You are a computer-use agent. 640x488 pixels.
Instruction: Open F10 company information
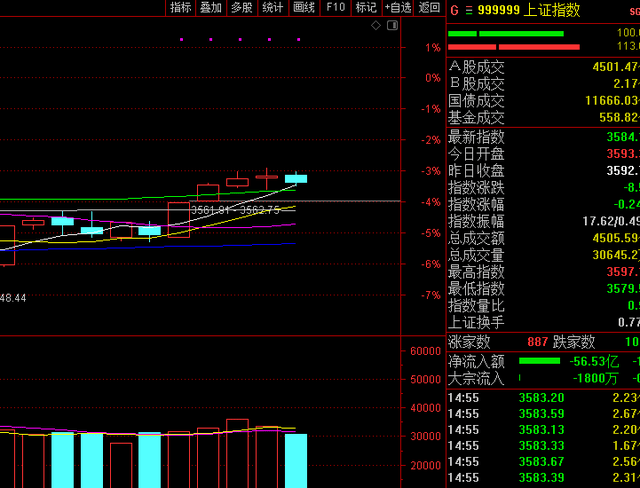click(x=336, y=7)
